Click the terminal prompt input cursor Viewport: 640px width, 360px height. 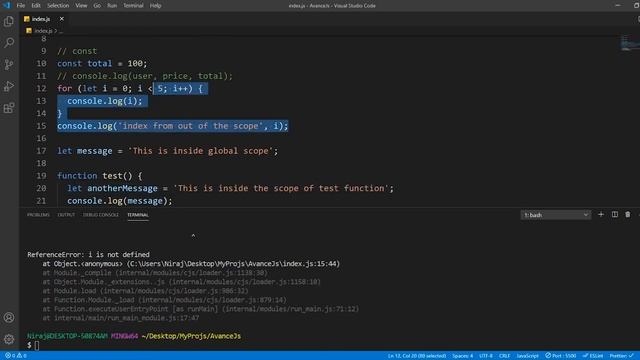click(x=37, y=345)
